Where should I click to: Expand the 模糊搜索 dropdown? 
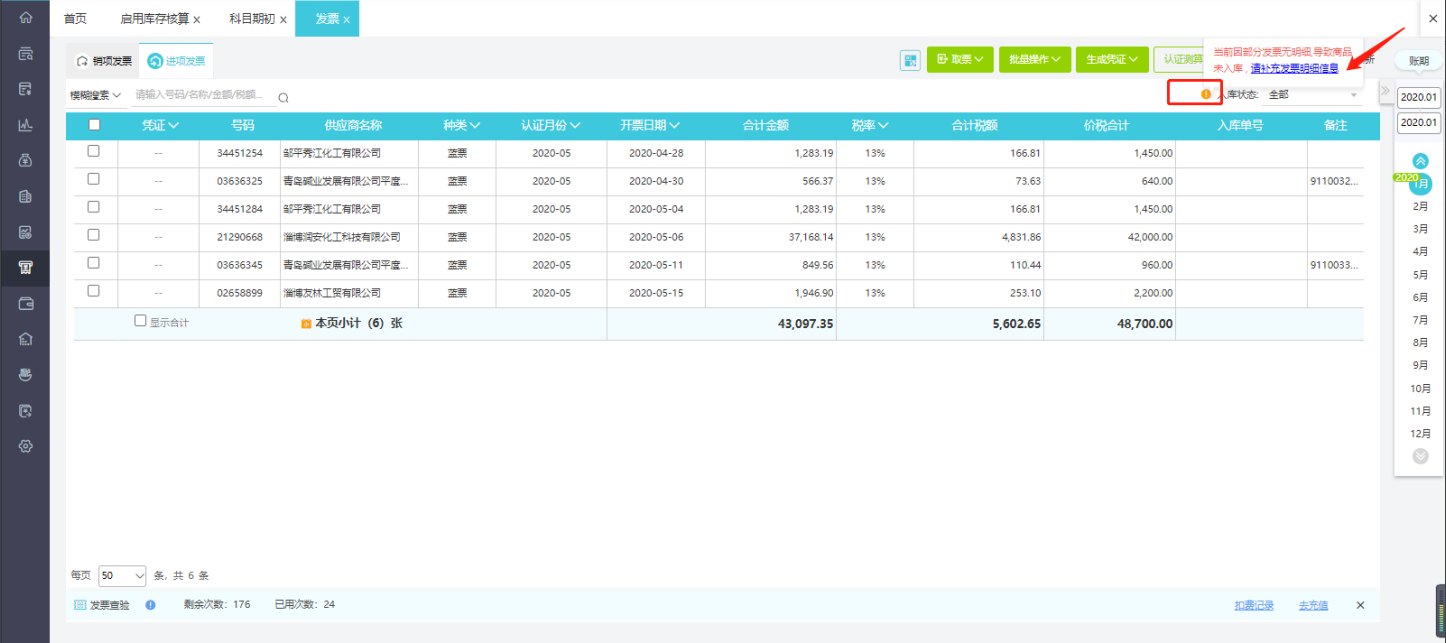tap(95, 95)
